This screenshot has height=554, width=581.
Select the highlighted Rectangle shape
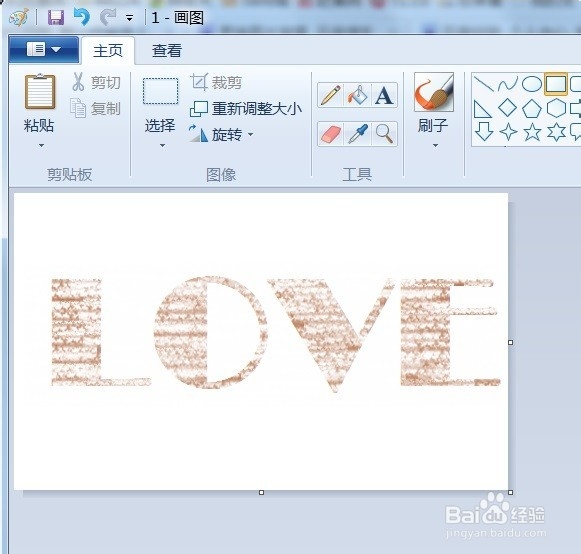pyautogui.click(x=556, y=84)
